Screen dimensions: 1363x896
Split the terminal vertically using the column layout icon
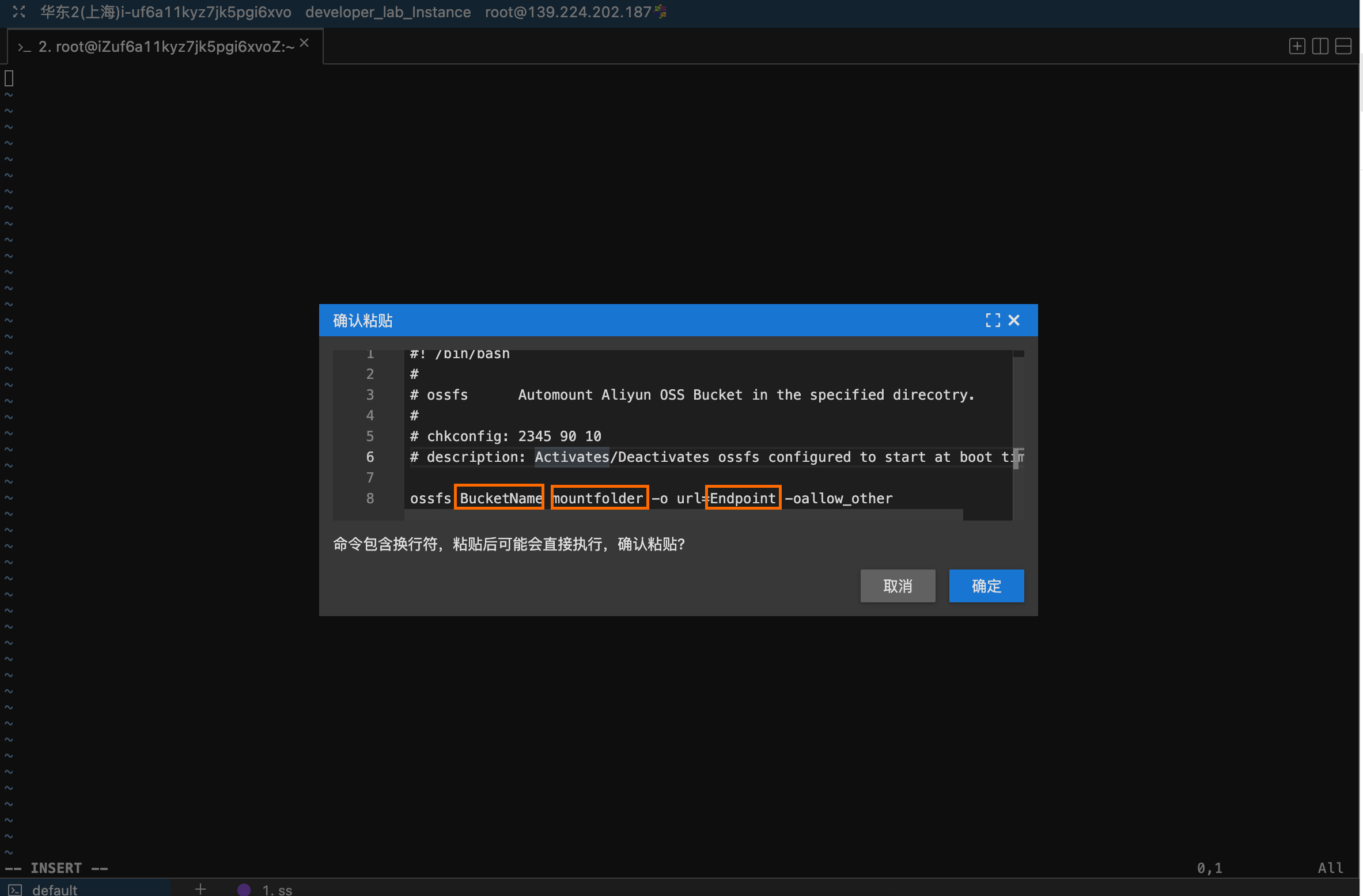[x=1320, y=47]
